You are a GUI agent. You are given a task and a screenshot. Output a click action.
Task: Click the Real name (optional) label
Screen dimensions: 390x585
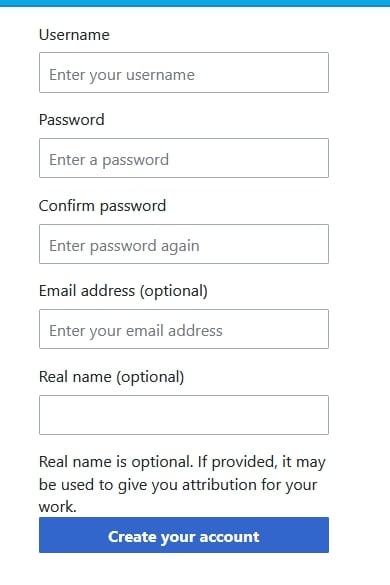(112, 377)
